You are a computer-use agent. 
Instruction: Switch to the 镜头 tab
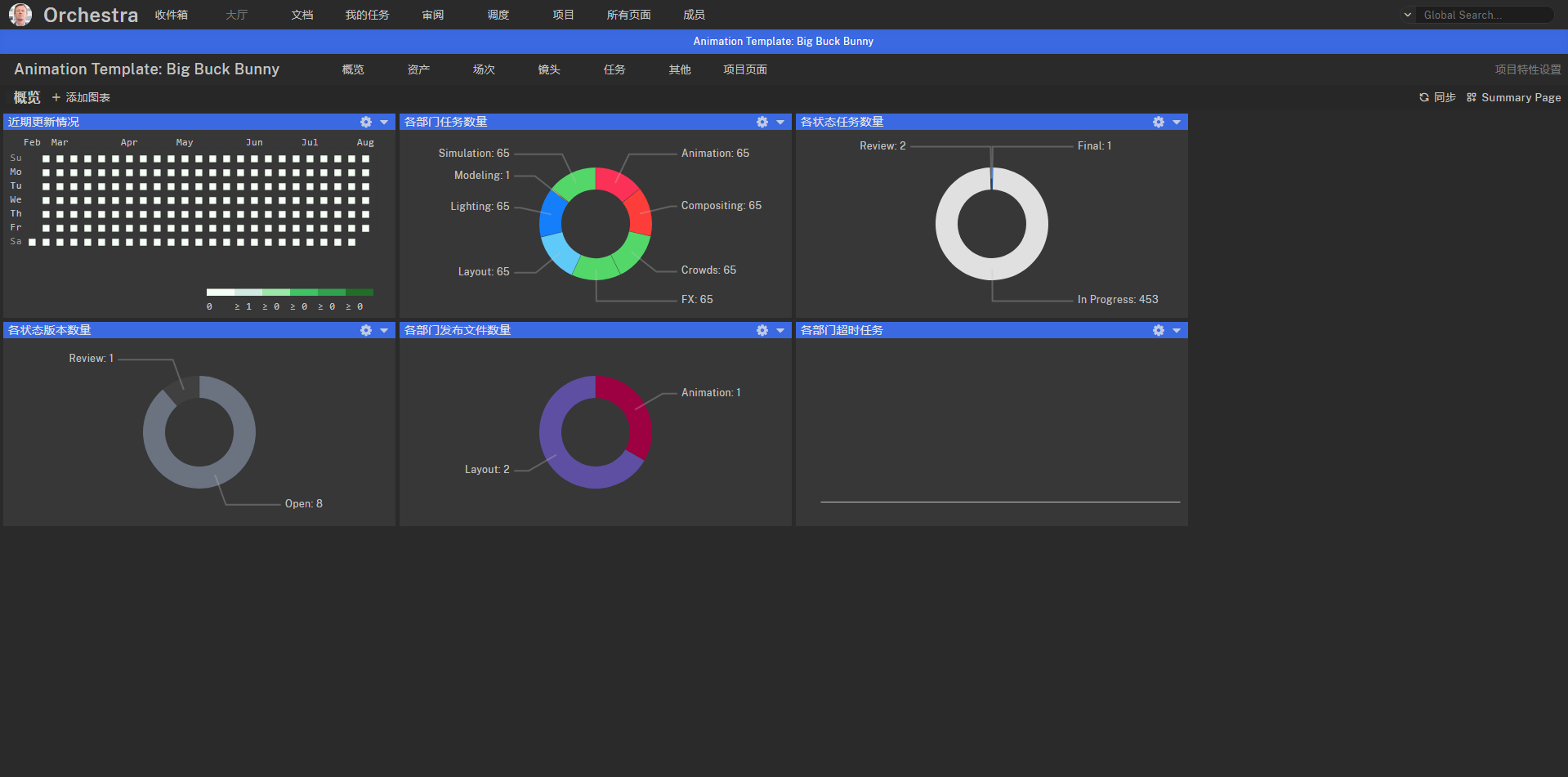tap(549, 69)
